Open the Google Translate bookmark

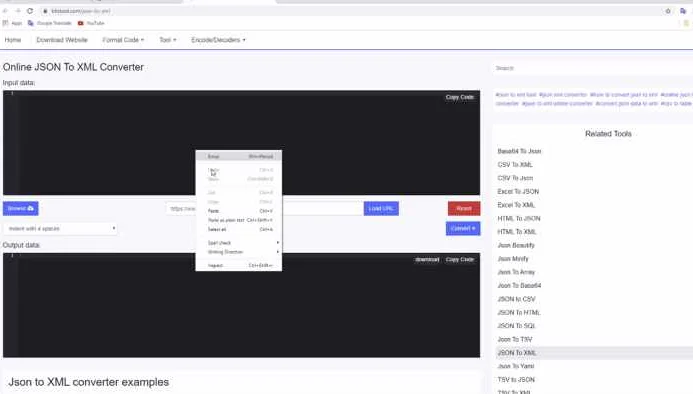(x=50, y=23)
